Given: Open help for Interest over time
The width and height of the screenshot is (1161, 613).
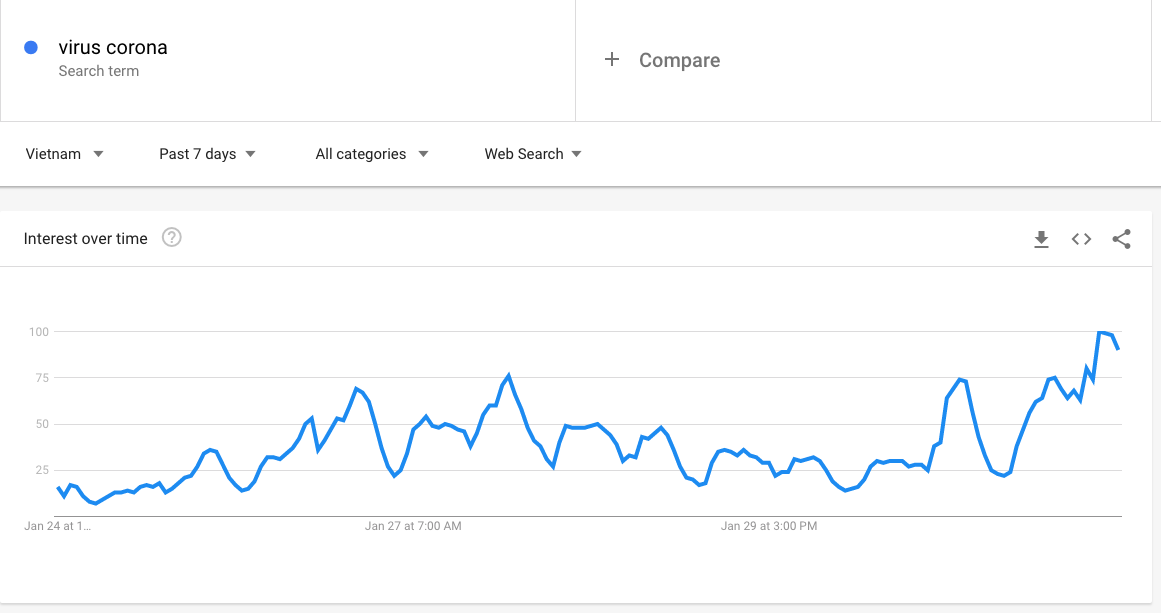Looking at the screenshot, I should 172,238.
